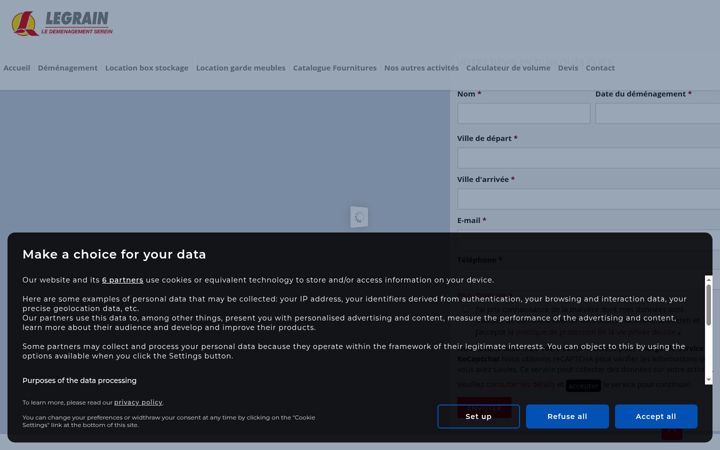Click the scrollbar down arrow in banner
The height and width of the screenshot is (450, 720).
(x=709, y=380)
